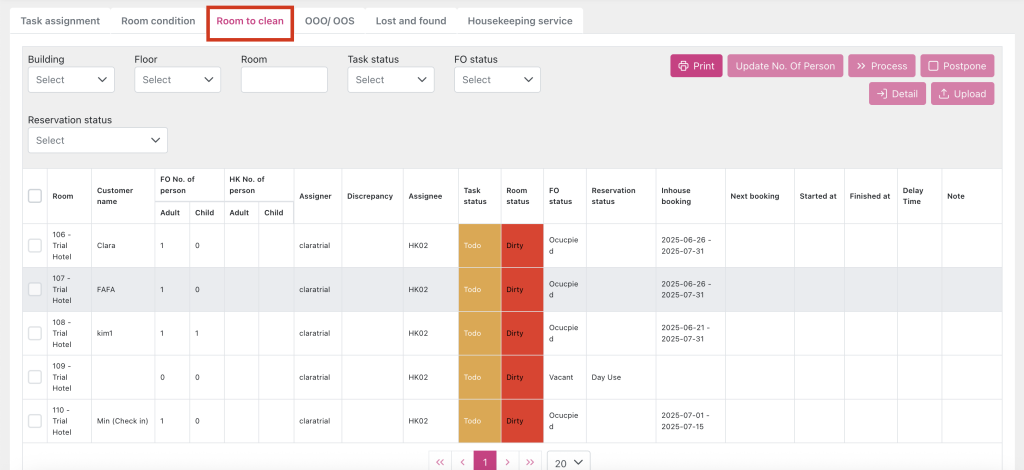The image size is (1024, 470).
Task: Toggle the select-all checkbox in table header
Action: pyautogui.click(x=35, y=196)
